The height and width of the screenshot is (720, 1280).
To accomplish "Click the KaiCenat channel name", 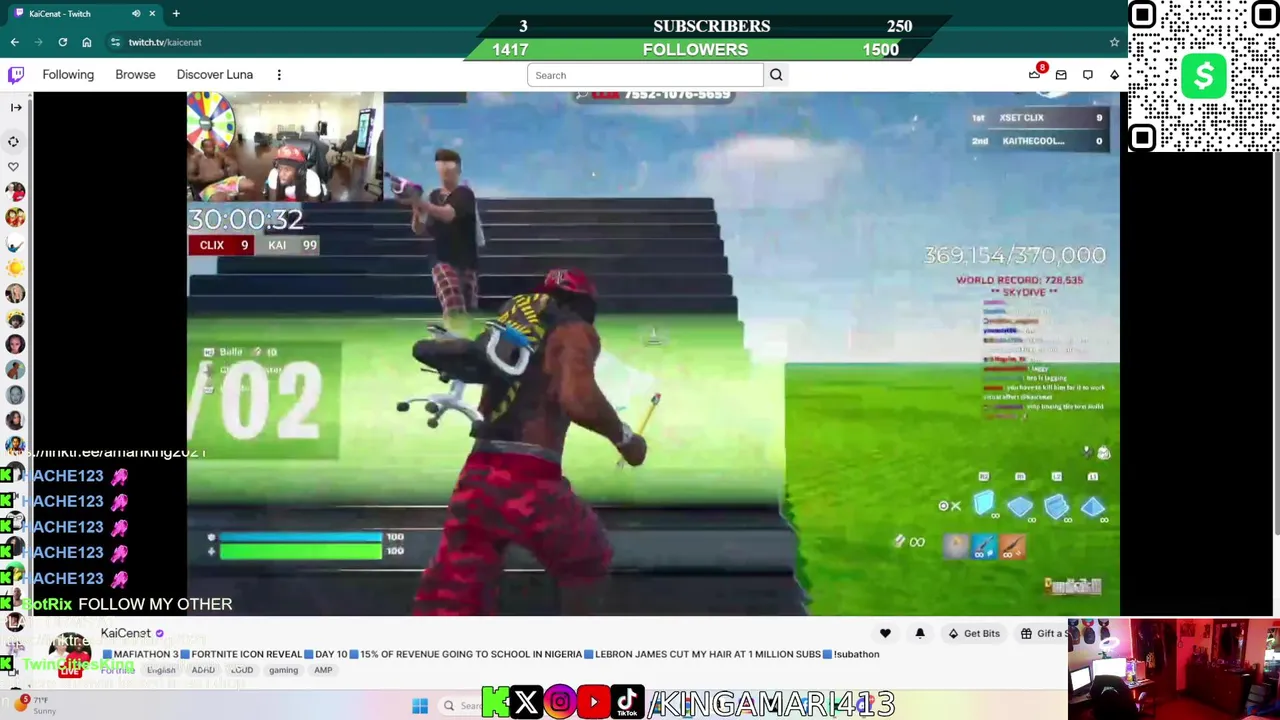I will (x=125, y=633).
